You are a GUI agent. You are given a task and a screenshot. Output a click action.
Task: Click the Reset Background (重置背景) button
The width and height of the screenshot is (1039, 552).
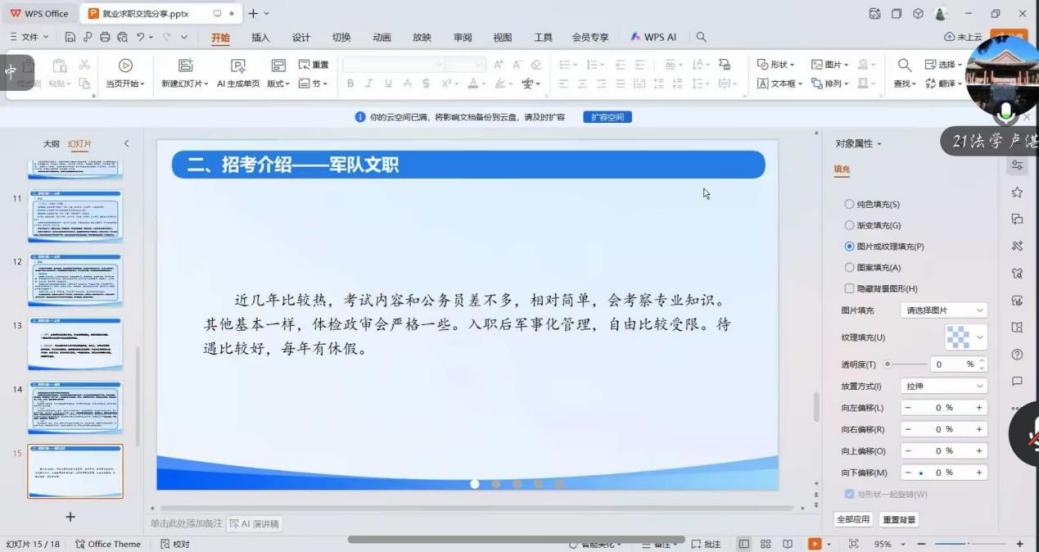[x=898, y=520]
